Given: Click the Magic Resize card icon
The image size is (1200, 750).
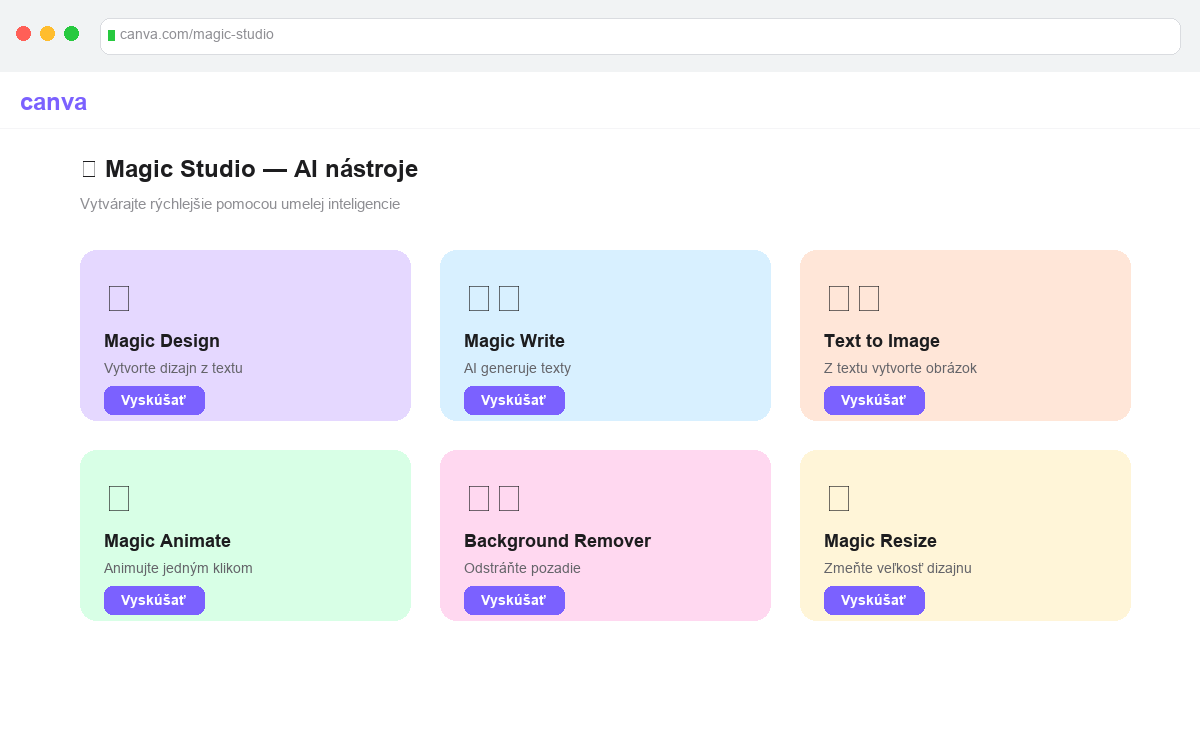Looking at the screenshot, I should click(x=839, y=498).
